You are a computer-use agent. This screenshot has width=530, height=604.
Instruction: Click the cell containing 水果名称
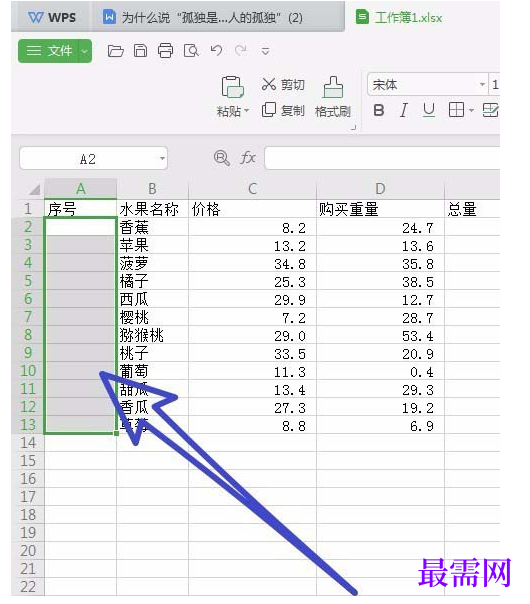(x=153, y=209)
